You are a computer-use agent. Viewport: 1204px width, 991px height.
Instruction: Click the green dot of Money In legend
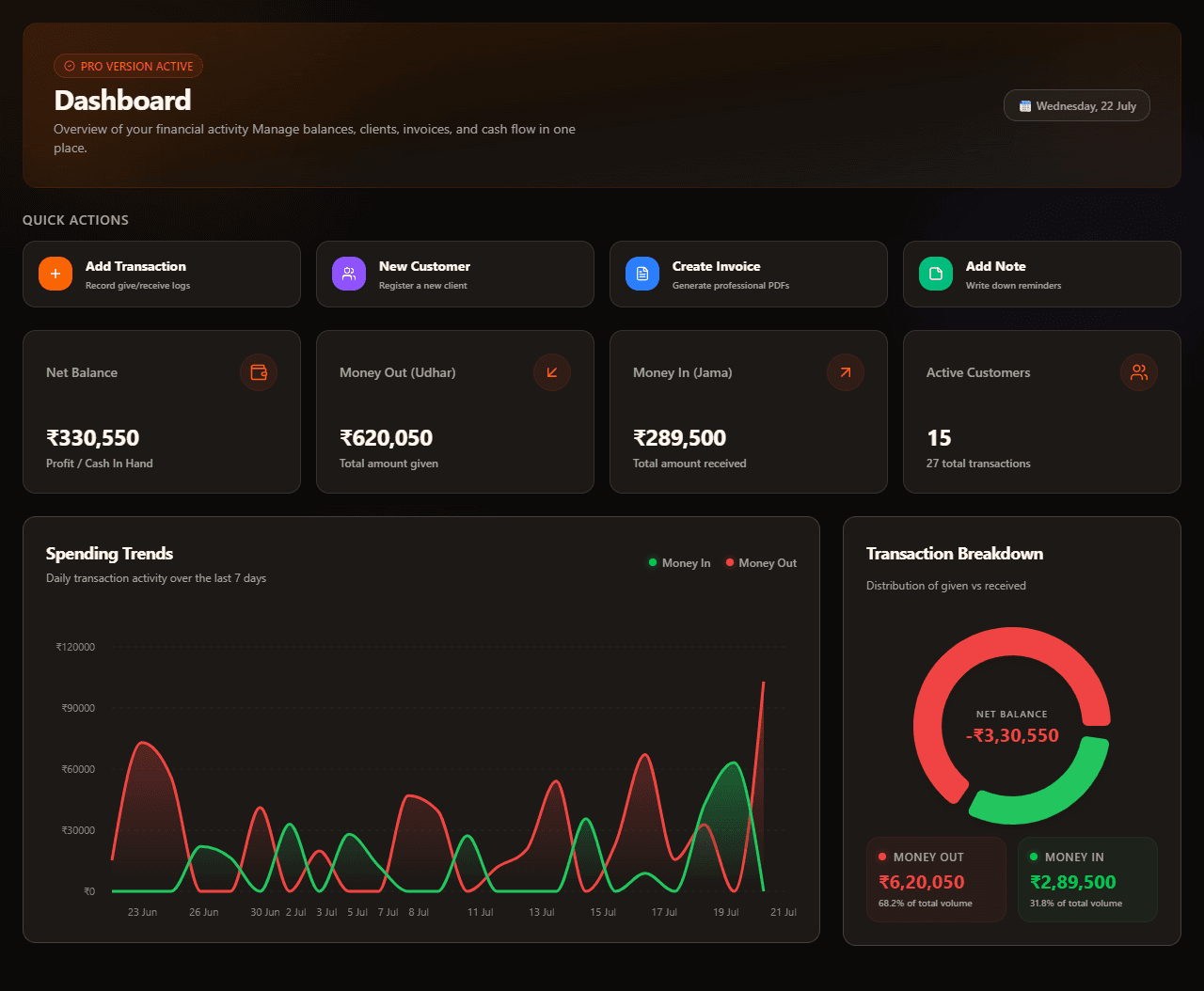(652, 562)
